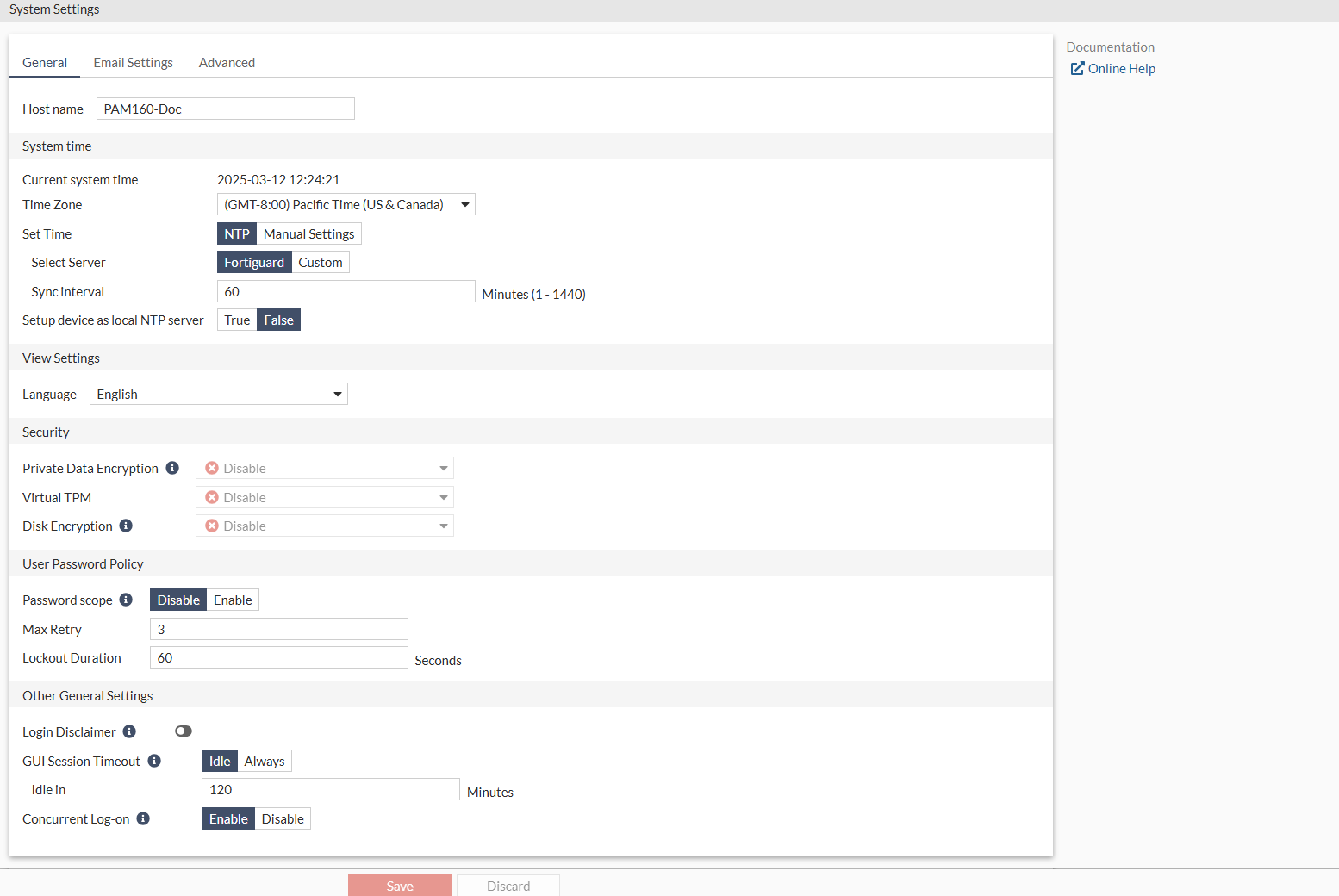
Task: Set local NTP server to False
Action: tap(279, 320)
